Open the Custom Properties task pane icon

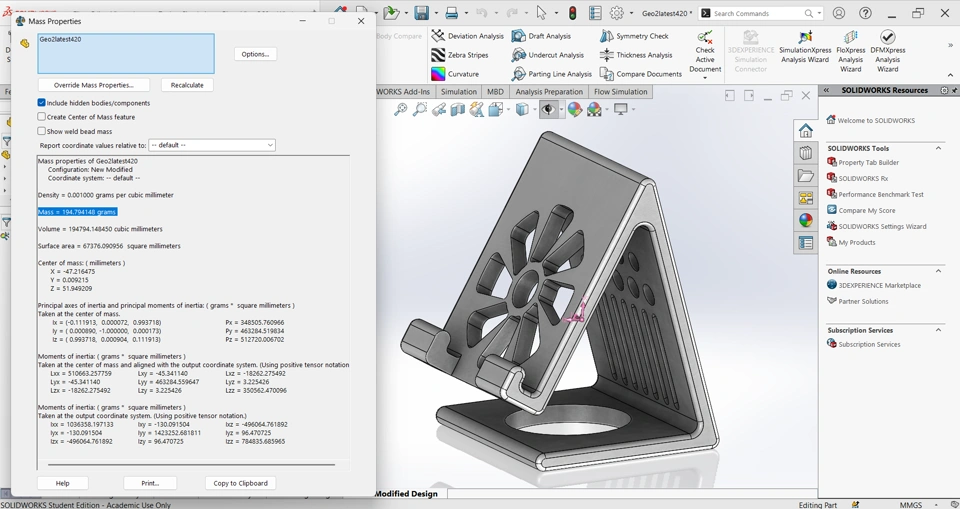point(806,243)
